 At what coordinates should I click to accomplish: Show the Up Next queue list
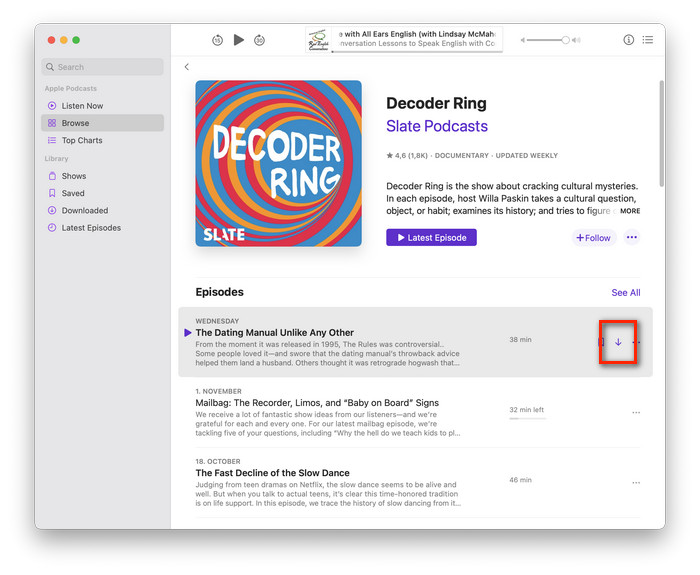(x=648, y=40)
